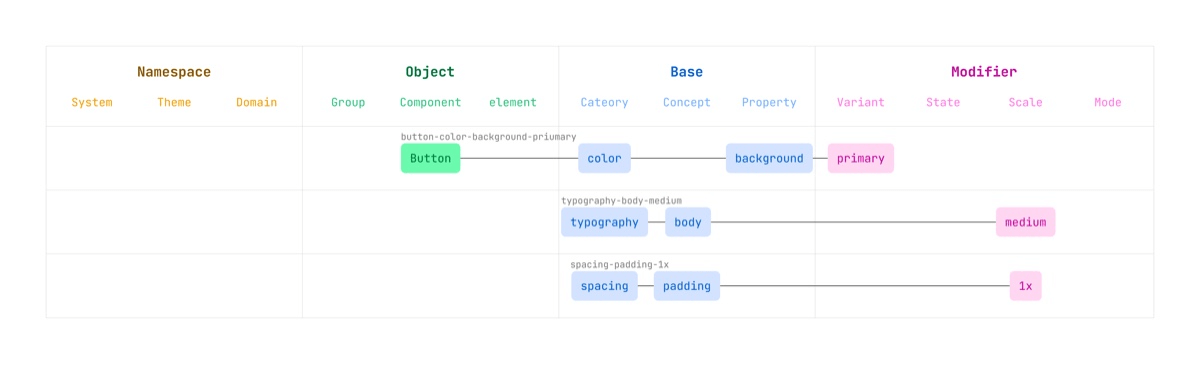Select the Theme sub-header label
1200x365 pixels.
coord(174,102)
